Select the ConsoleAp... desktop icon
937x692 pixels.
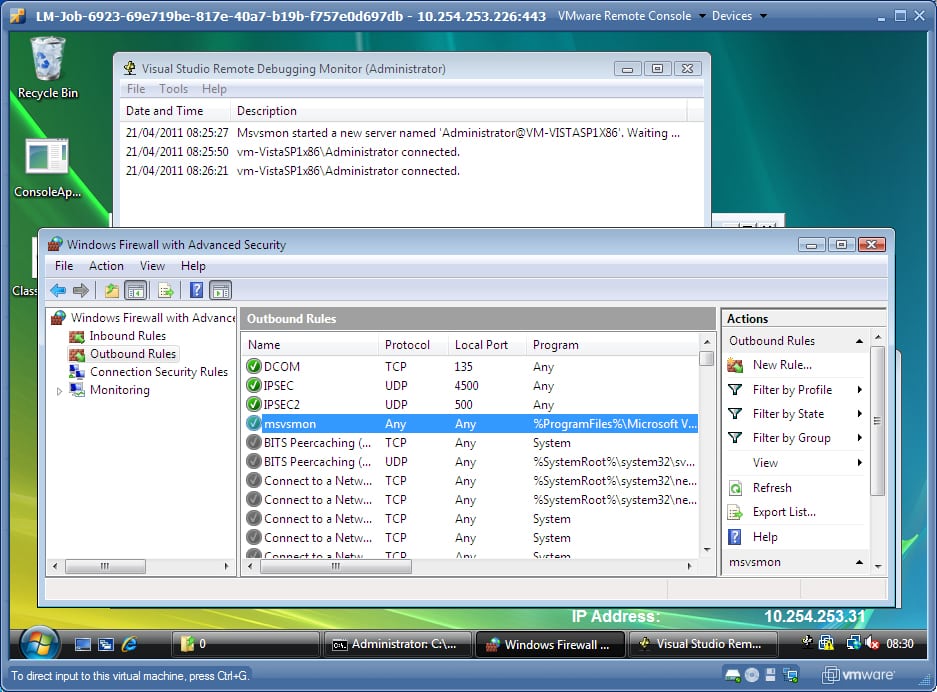47,169
